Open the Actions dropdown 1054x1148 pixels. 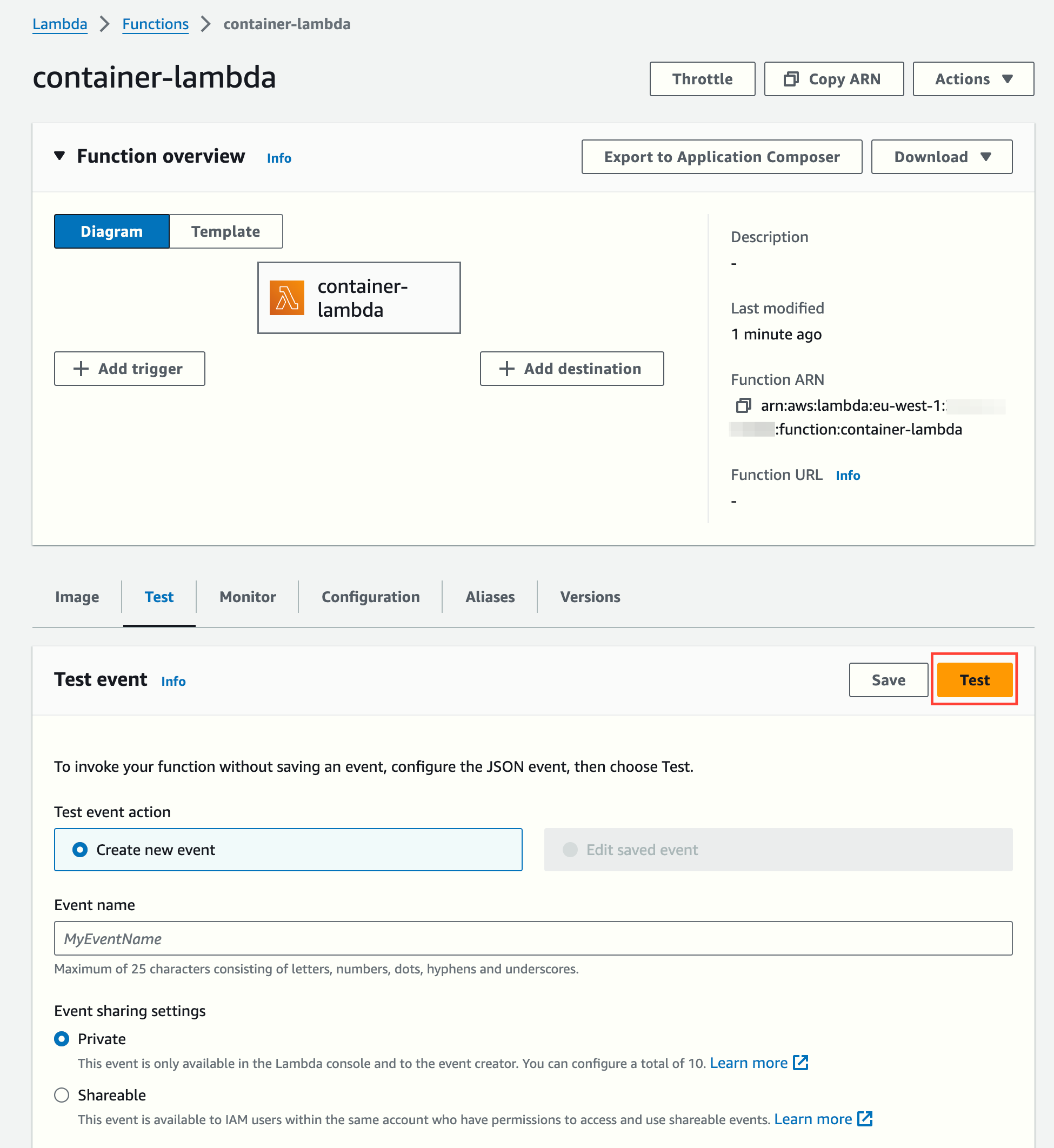point(972,79)
